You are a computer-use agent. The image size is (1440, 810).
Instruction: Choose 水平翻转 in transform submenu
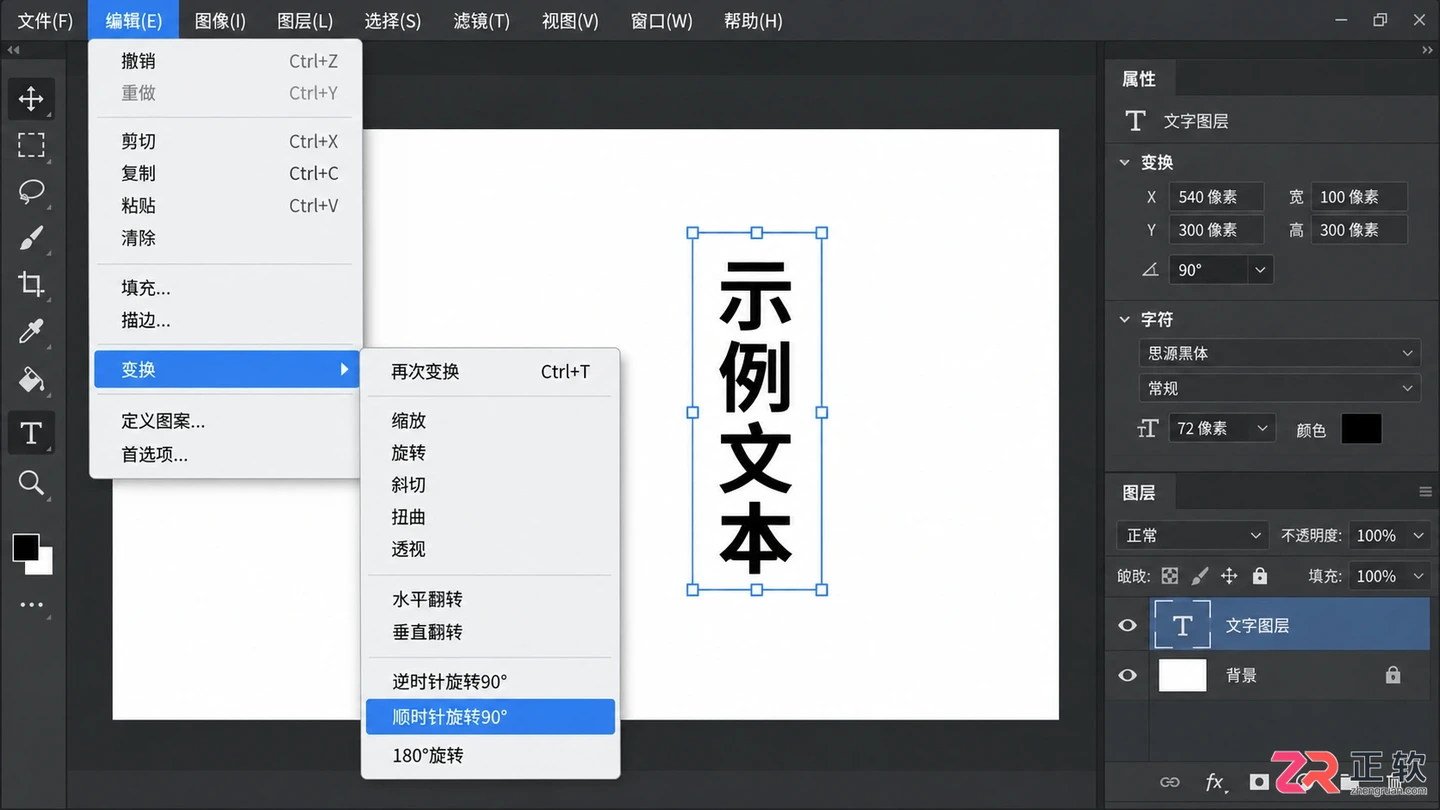[x=490, y=600]
